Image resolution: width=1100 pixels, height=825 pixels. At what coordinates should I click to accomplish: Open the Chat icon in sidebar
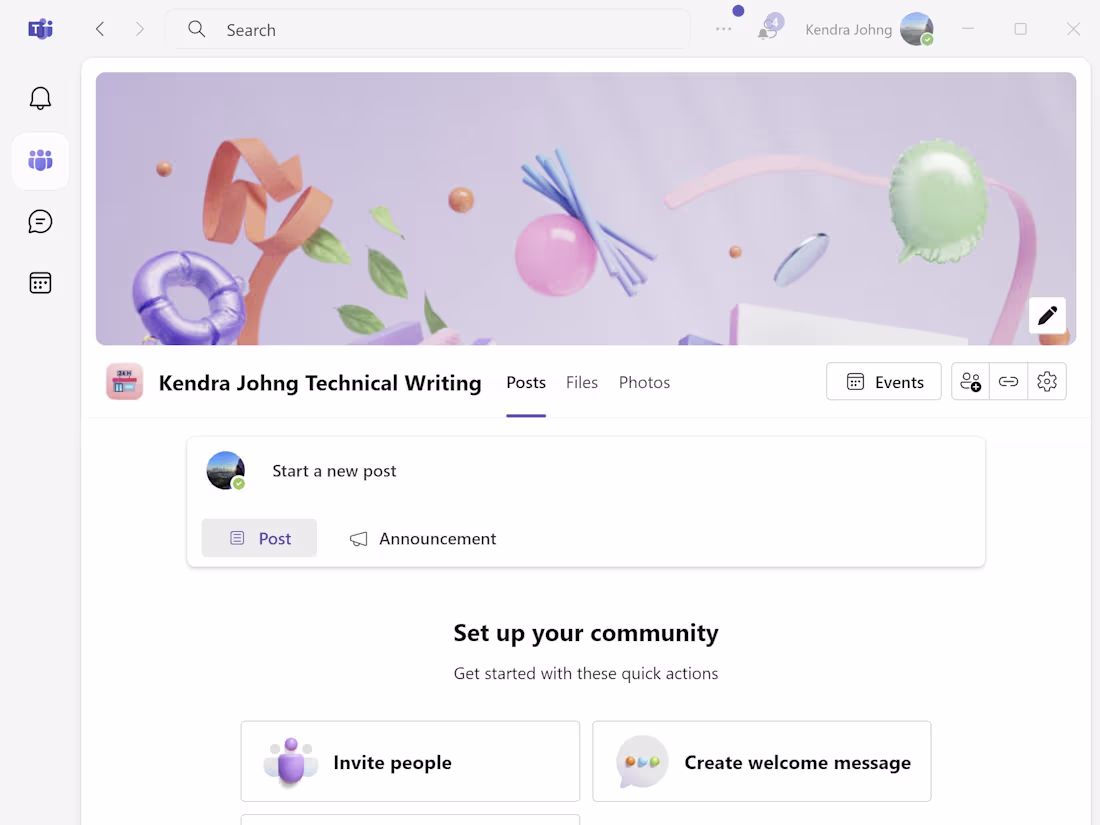coord(40,222)
